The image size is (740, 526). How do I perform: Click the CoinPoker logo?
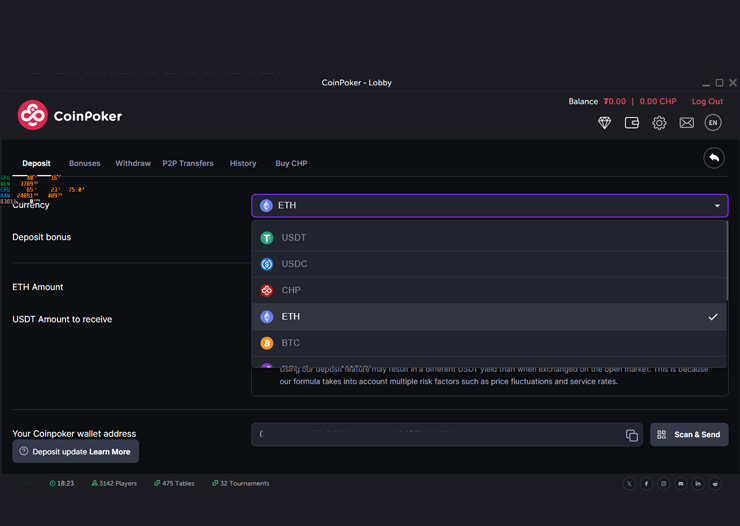(x=69, y=115)
